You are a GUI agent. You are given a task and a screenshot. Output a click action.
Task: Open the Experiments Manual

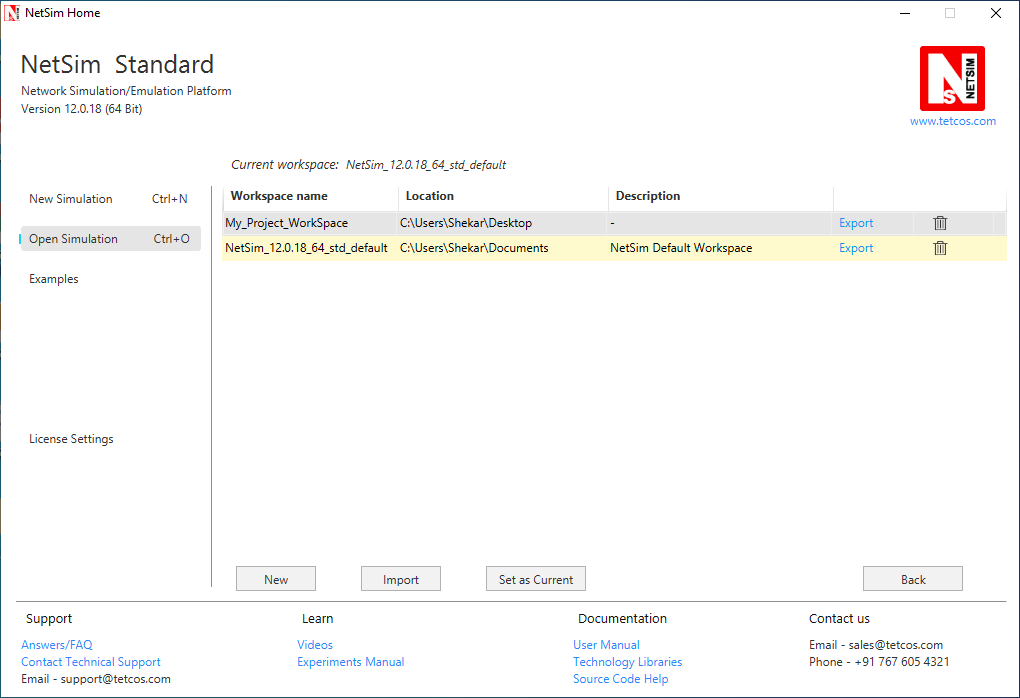[x=350, y=661]
